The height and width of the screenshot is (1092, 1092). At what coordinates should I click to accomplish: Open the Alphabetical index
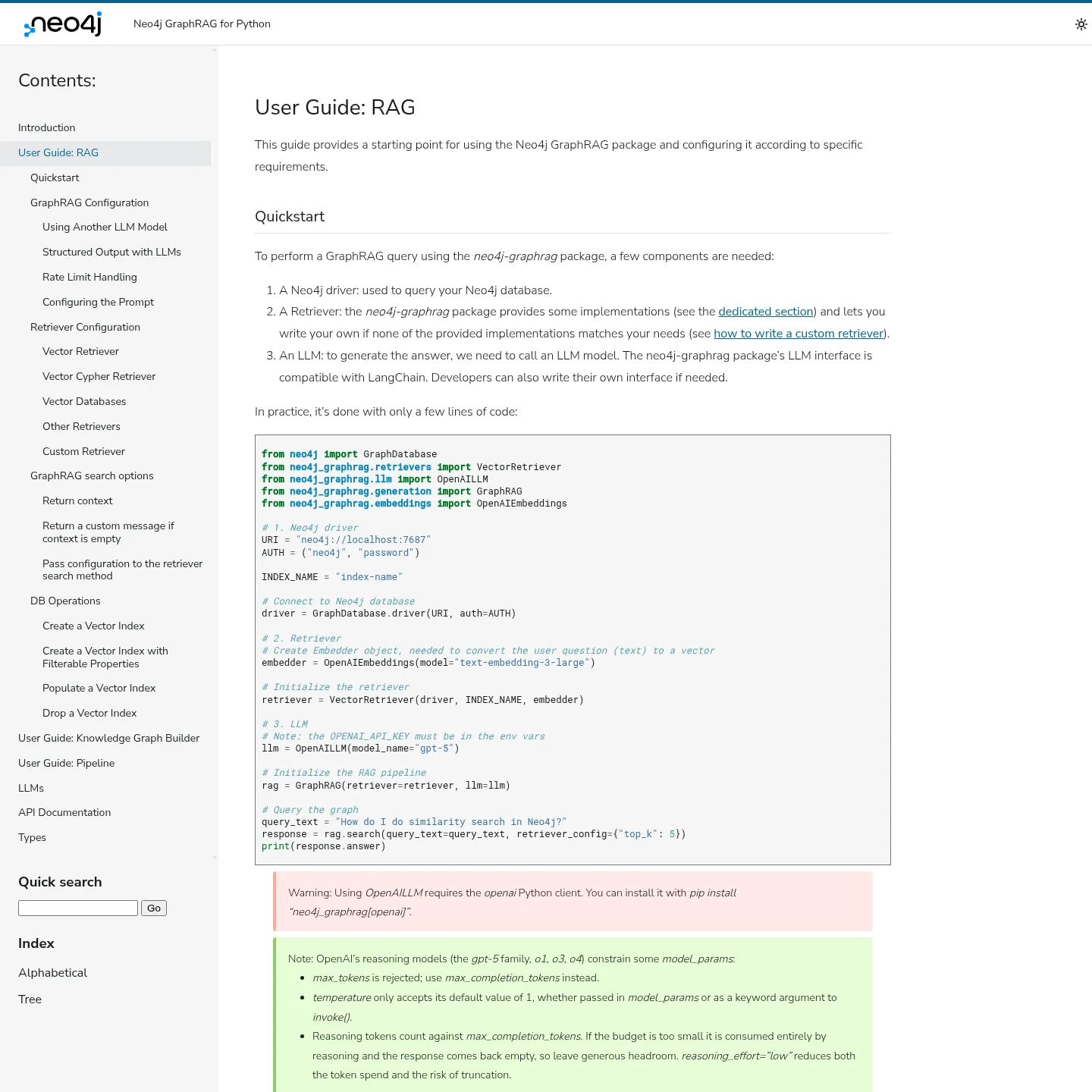[x=52, y=972]
